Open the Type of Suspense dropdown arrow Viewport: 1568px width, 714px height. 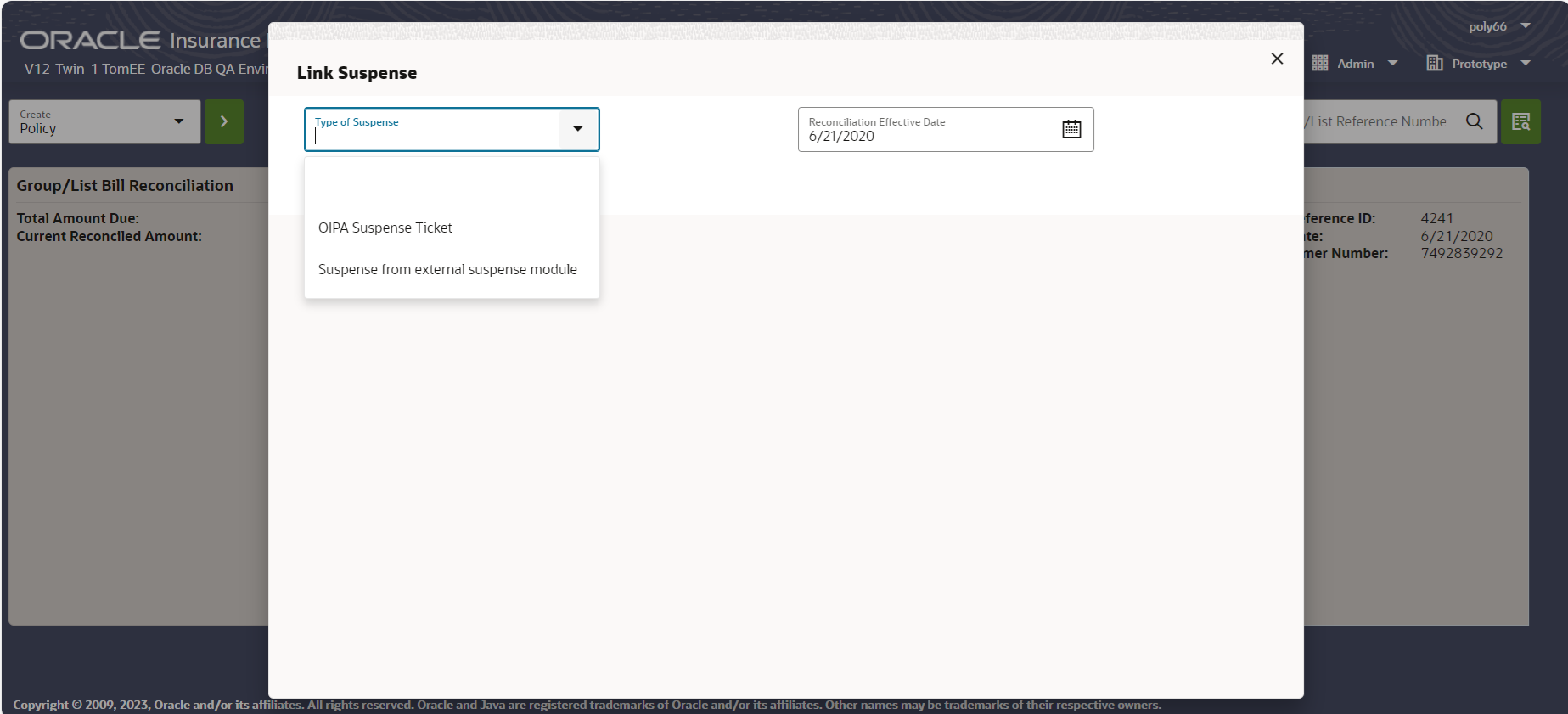578,129
